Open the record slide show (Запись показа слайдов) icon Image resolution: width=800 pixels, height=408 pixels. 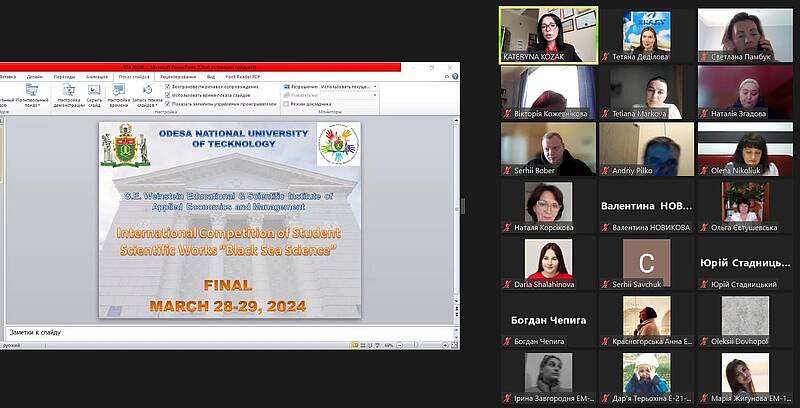pos(147,90)
